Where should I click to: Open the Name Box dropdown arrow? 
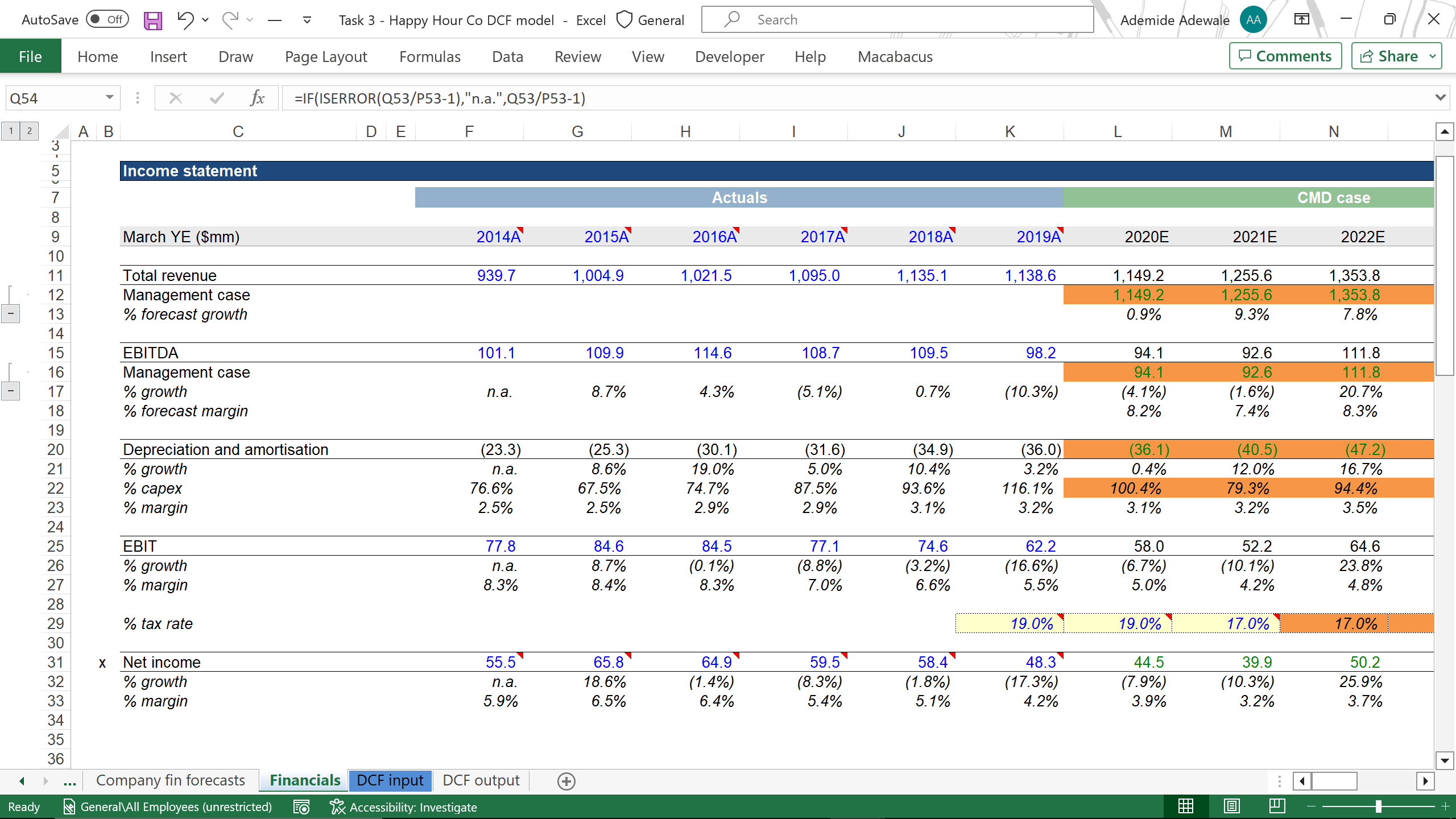point(109,98)
